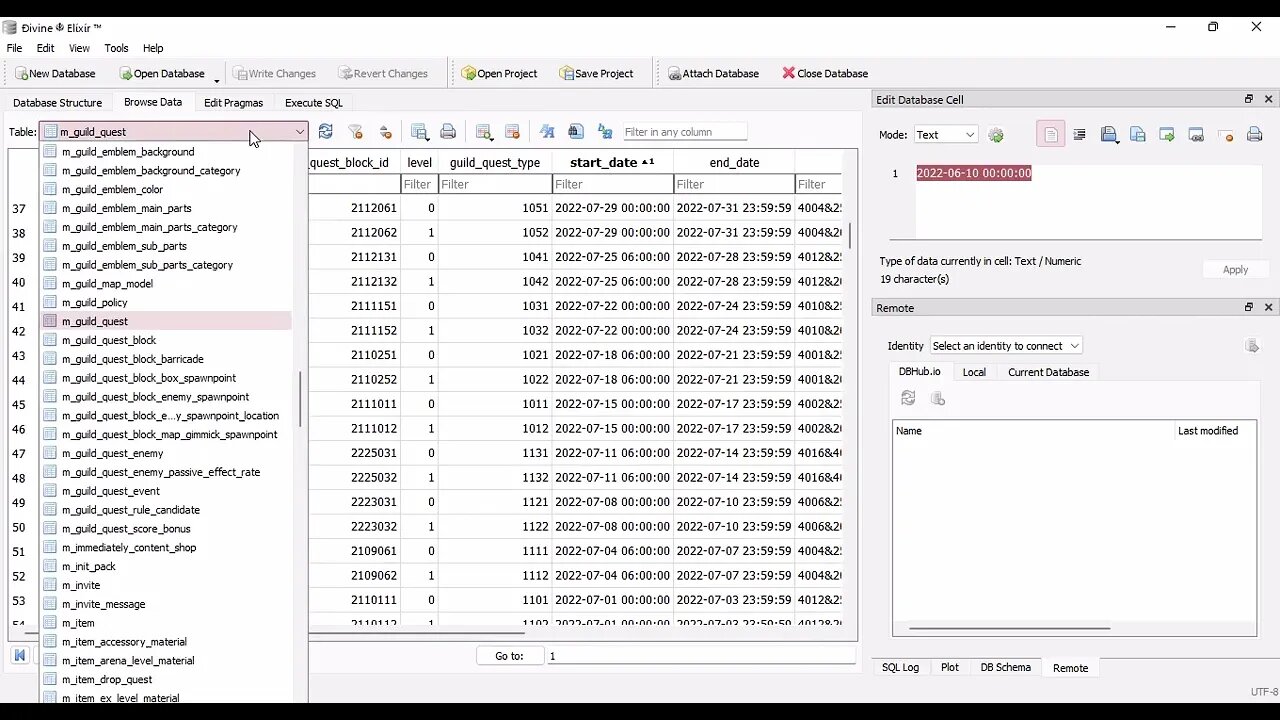
Task: Show the Plot bottom tab
Action: pos(950,667)
